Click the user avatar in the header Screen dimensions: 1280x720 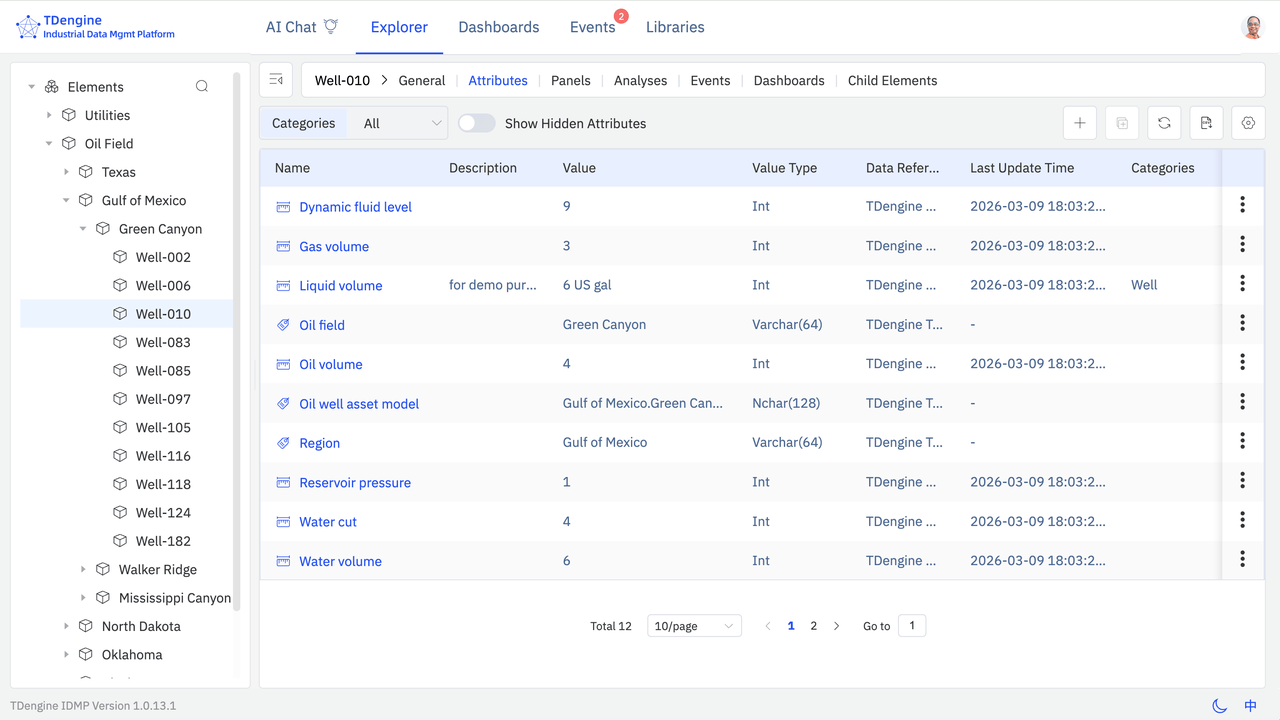click(x=1252, y=27)
